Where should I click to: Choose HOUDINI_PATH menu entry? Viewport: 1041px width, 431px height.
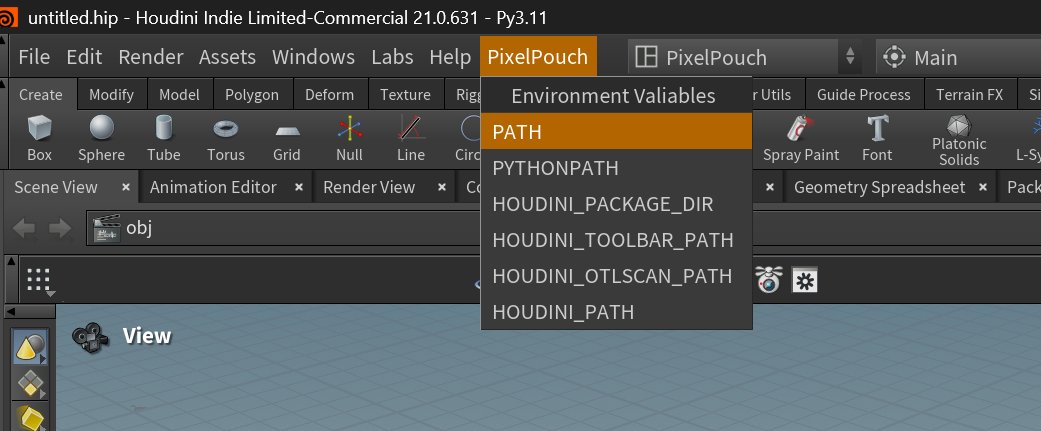616,311
